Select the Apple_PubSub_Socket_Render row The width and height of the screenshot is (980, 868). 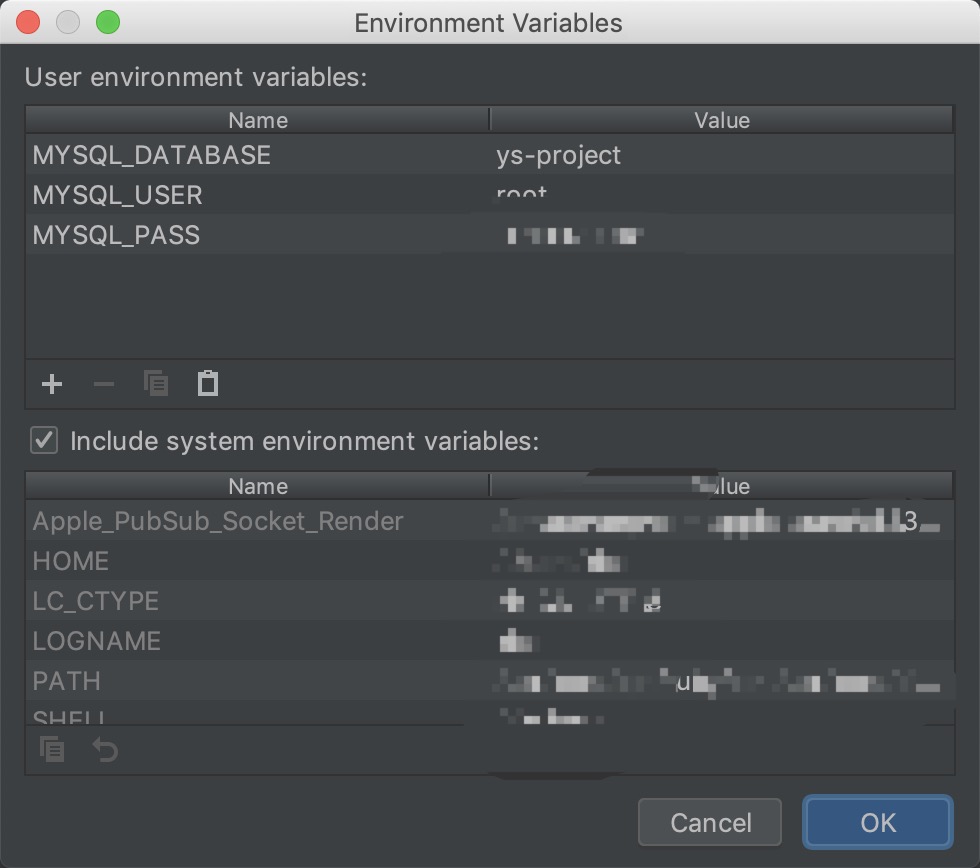[x=218, y=521]
